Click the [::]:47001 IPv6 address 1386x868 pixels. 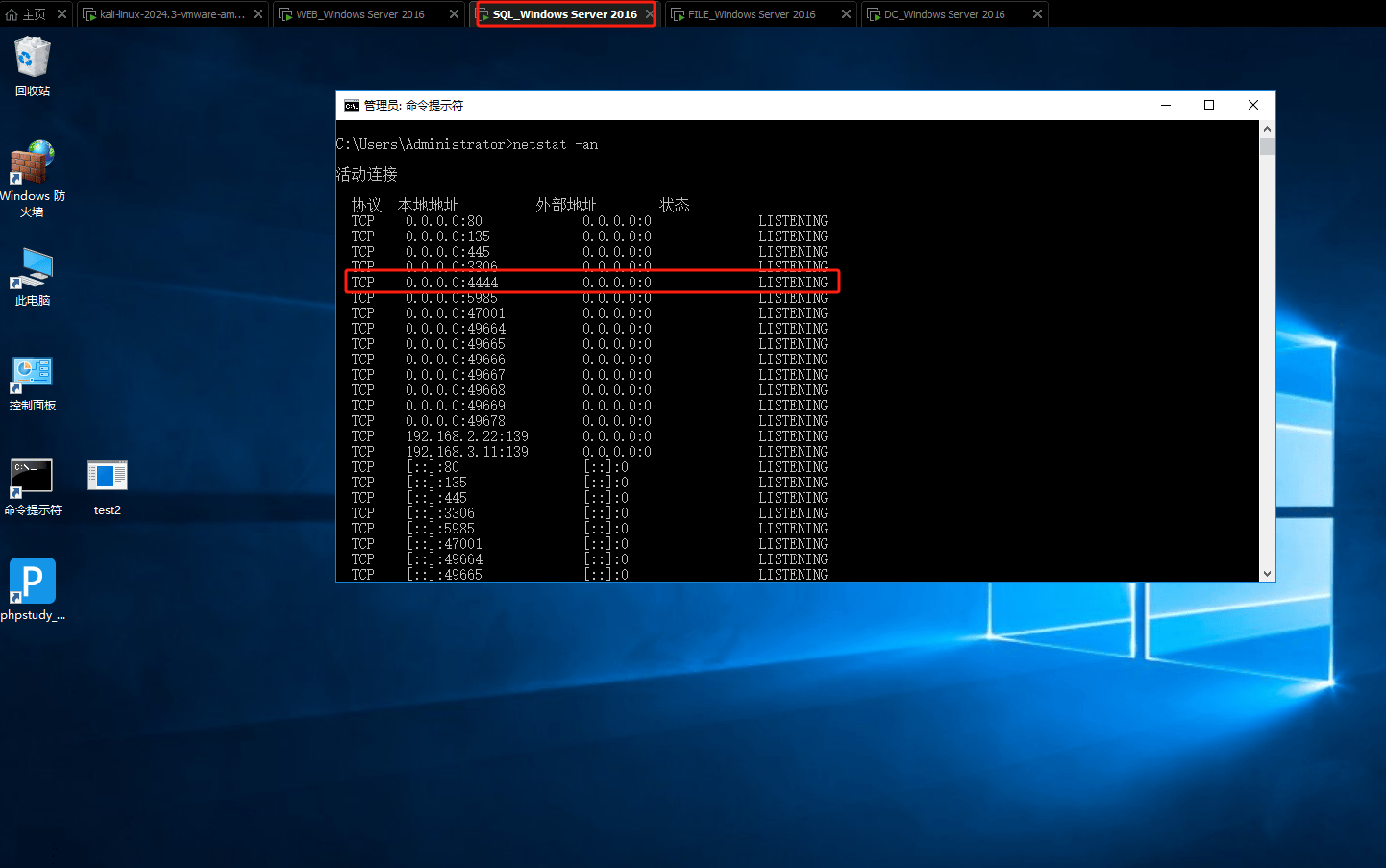(444, 544)
